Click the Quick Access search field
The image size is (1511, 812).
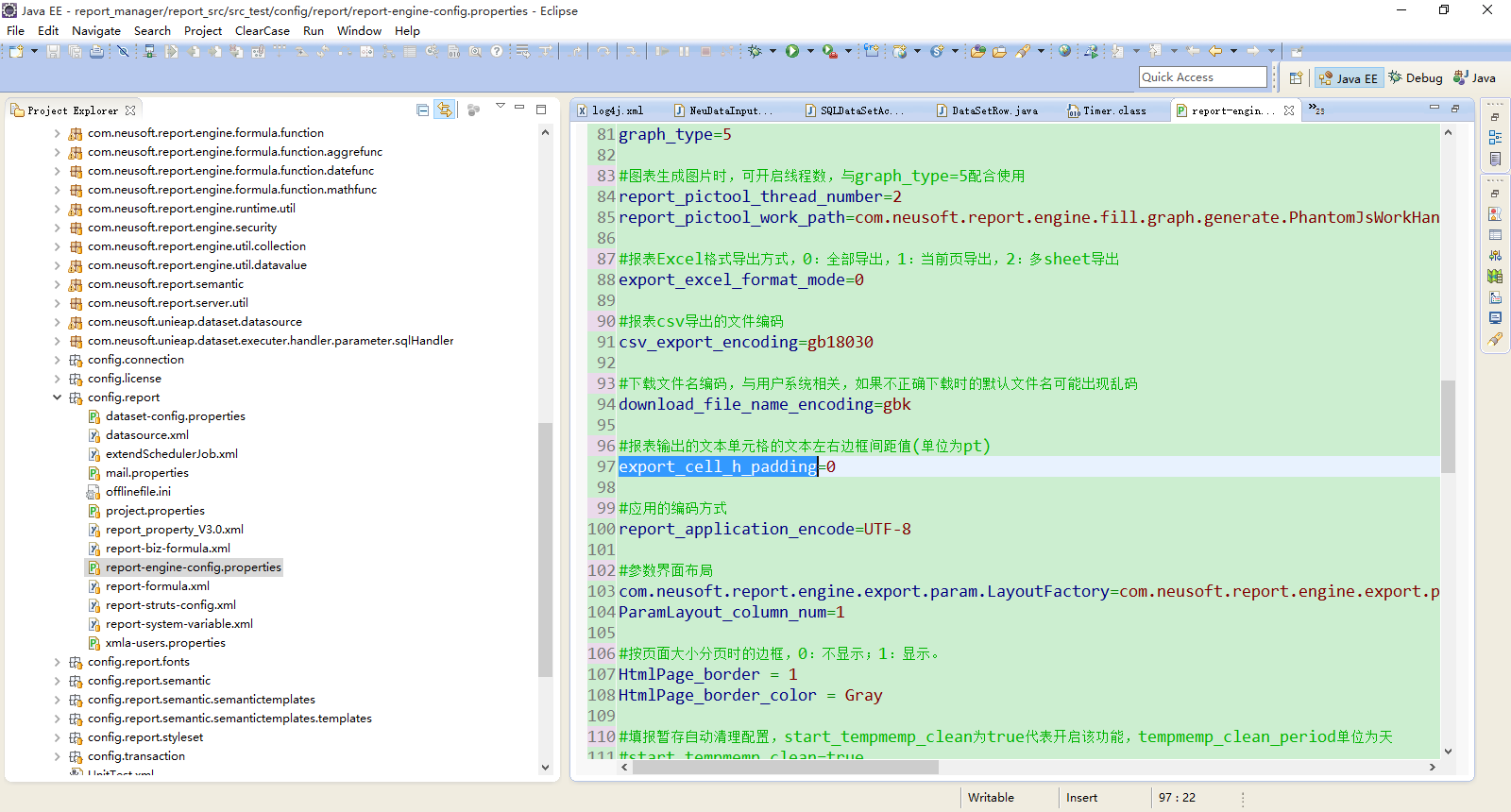pyautogui.click(x=1203, y=77)
